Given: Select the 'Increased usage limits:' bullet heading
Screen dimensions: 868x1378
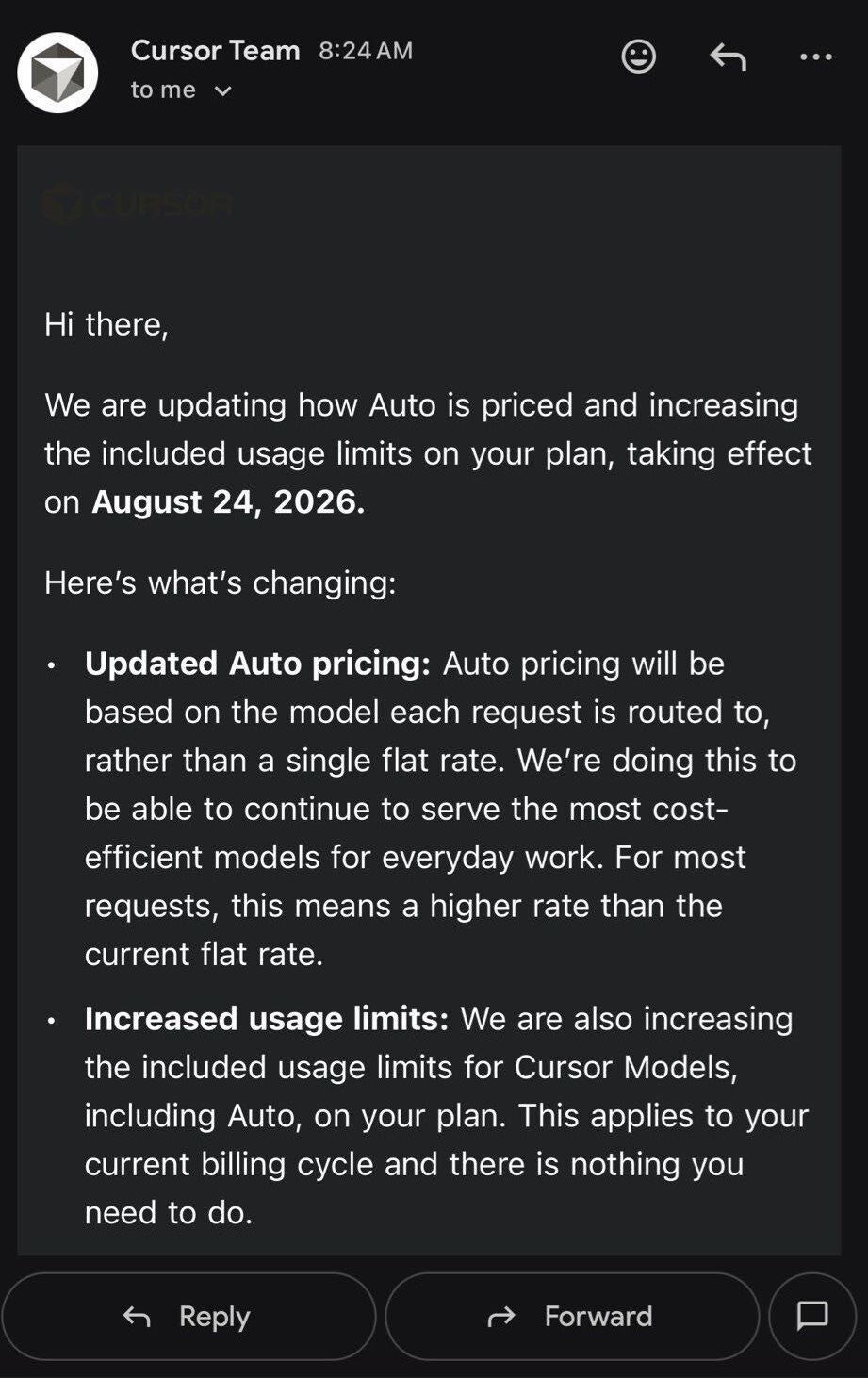Looking at the screenshot, I should click(x=267, y=1019).
